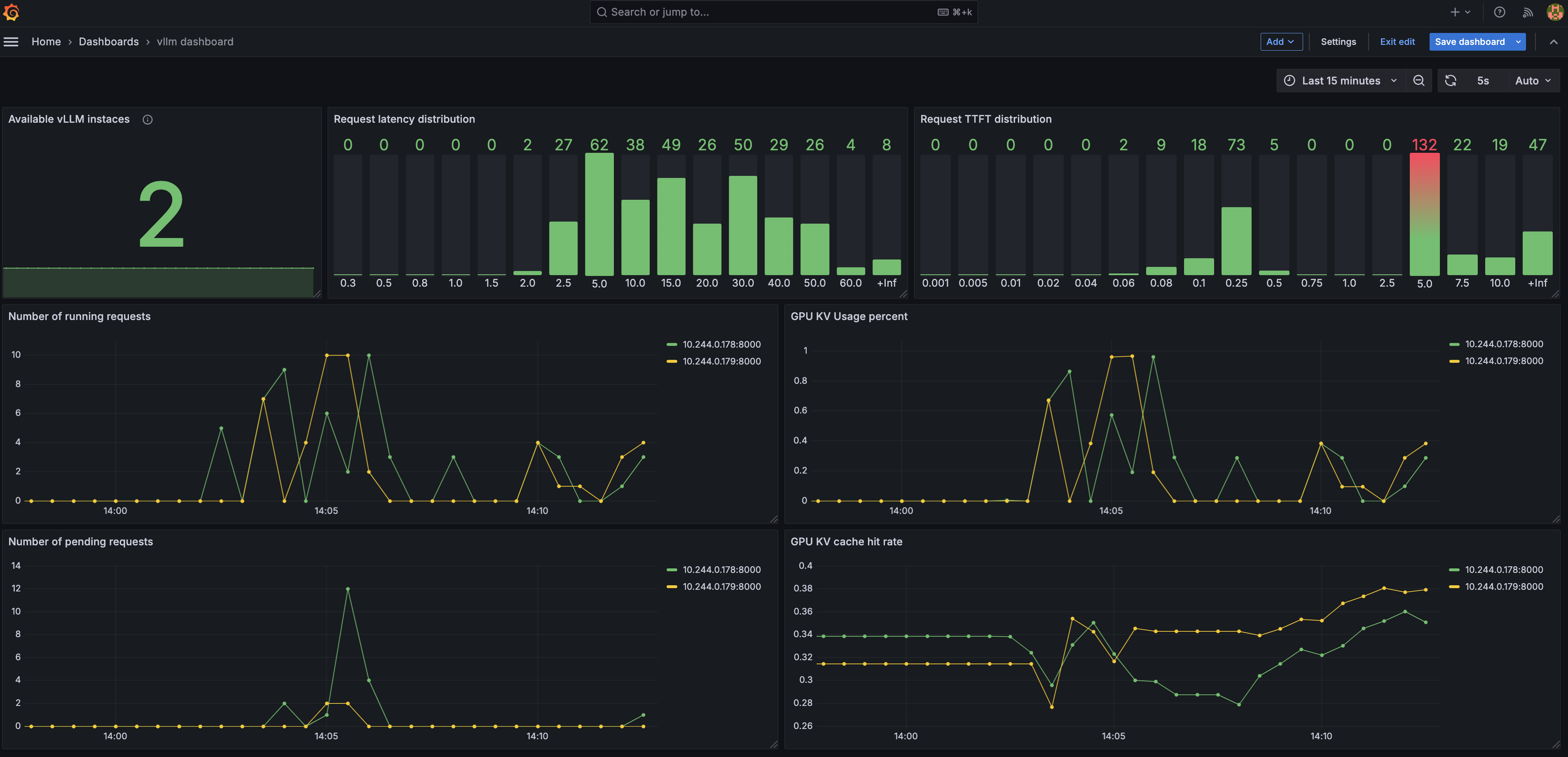Screen dimensions: 1568x757
Task: Open the Grafana news feed icon
Action: [x=1527, y=12]
